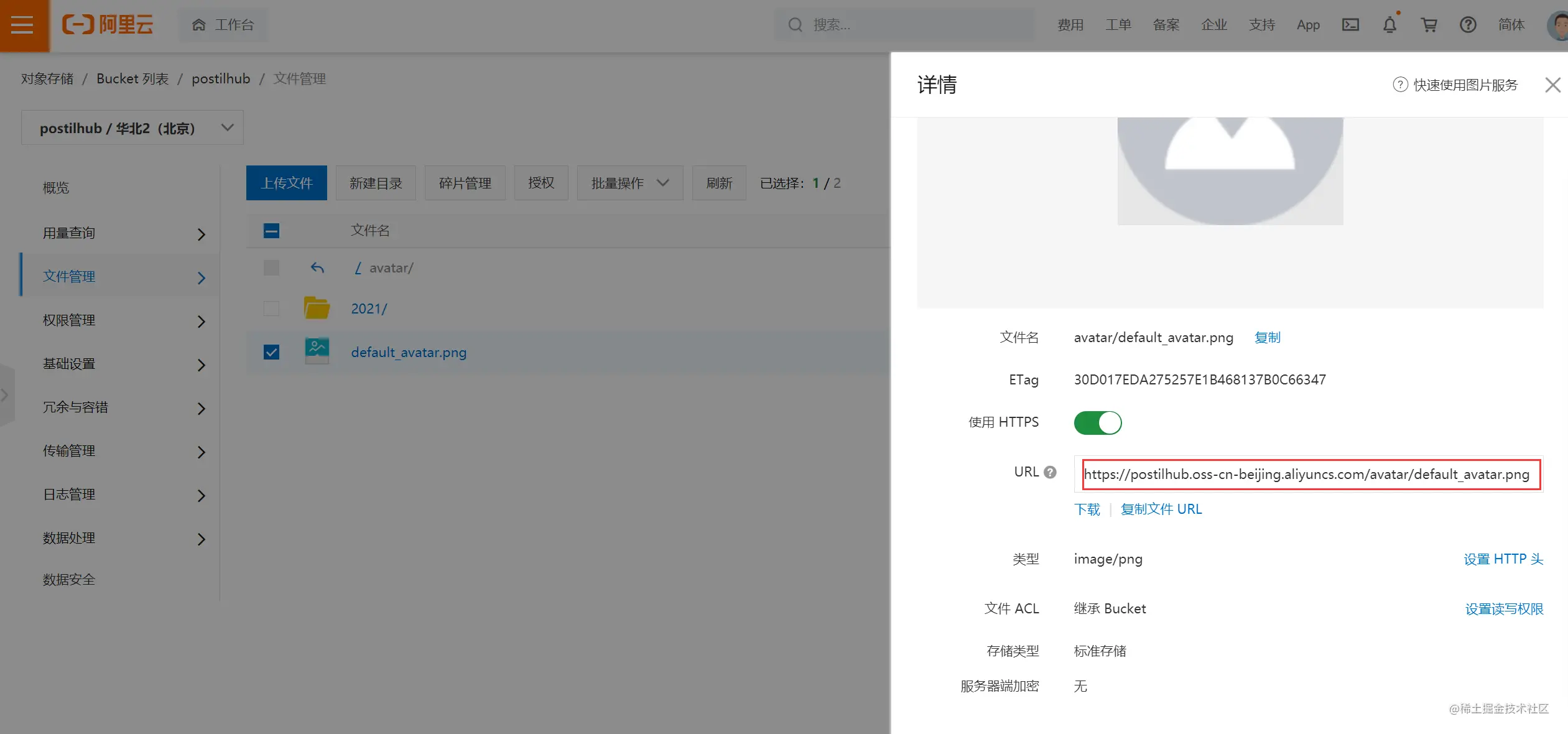The height and width of the screenshot is (734, 1568).
Task: Click 设置 HTTP 头 link
Action: click(1503, 559)
